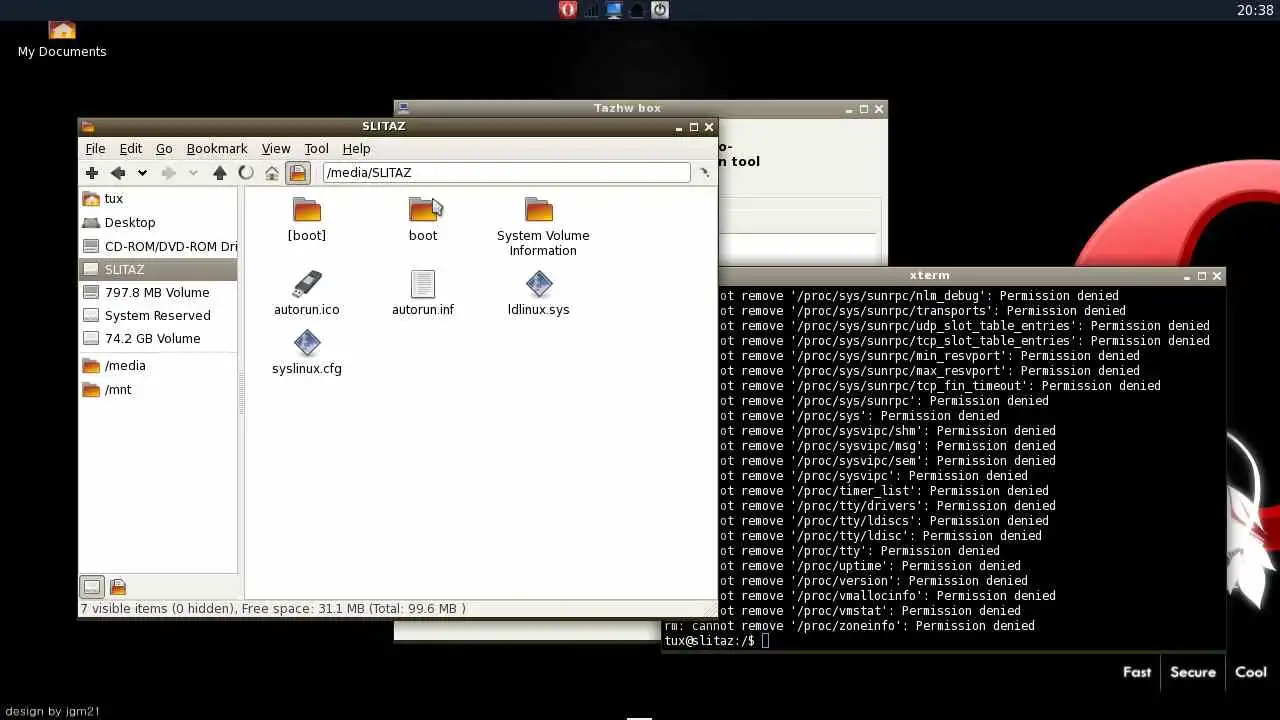1280x720 pixels.
Task: Select the /media bookmark
Action: click(x=158, y=365)
